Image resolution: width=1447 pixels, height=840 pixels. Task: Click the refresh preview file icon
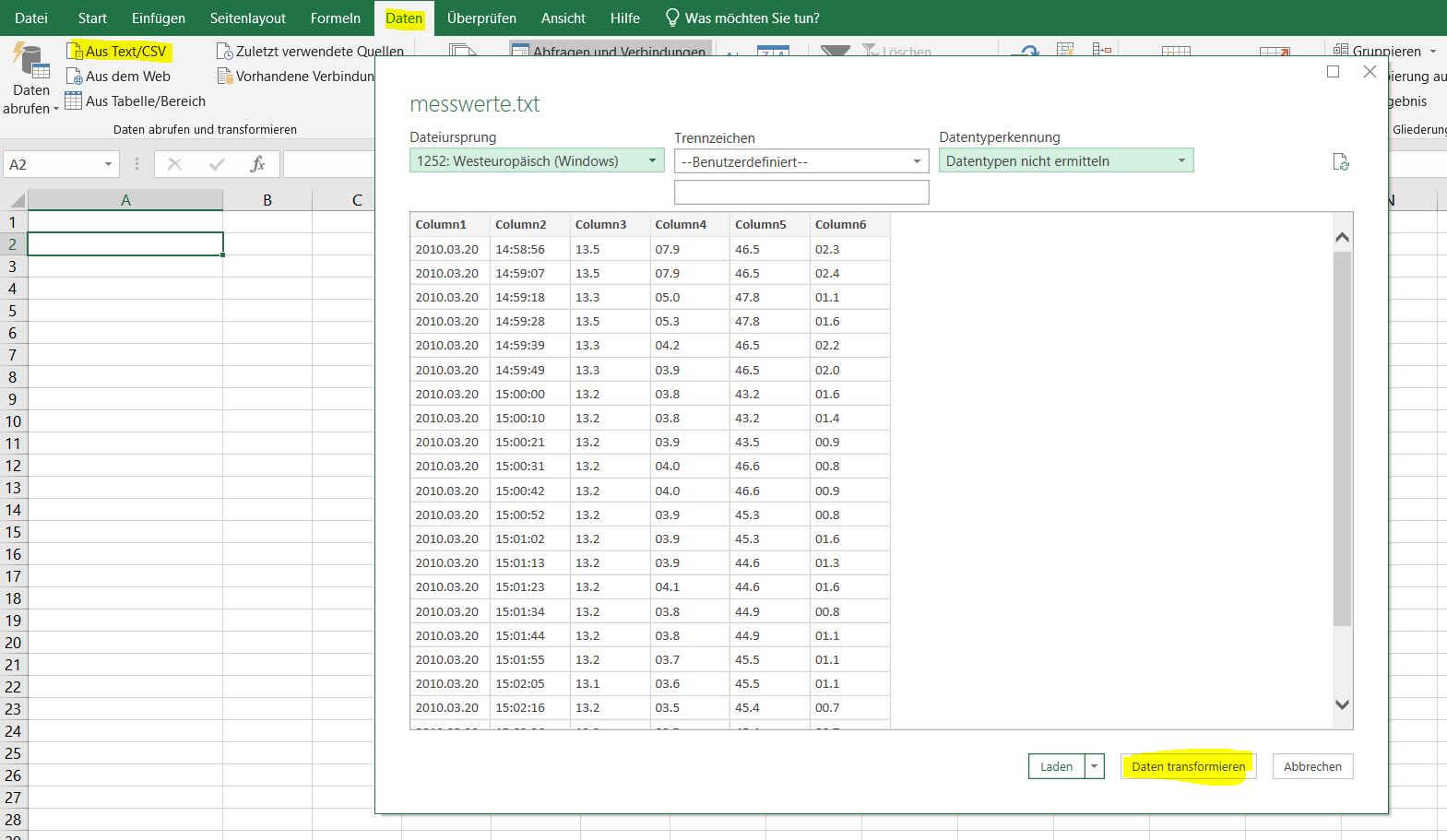pyautogui.click(x=1341, y=161)
